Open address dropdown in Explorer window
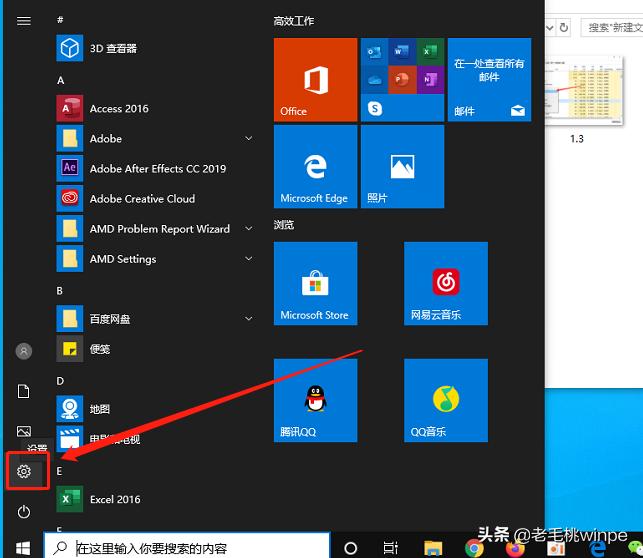Viewport: 643px width, 558px height. [550, 28]
